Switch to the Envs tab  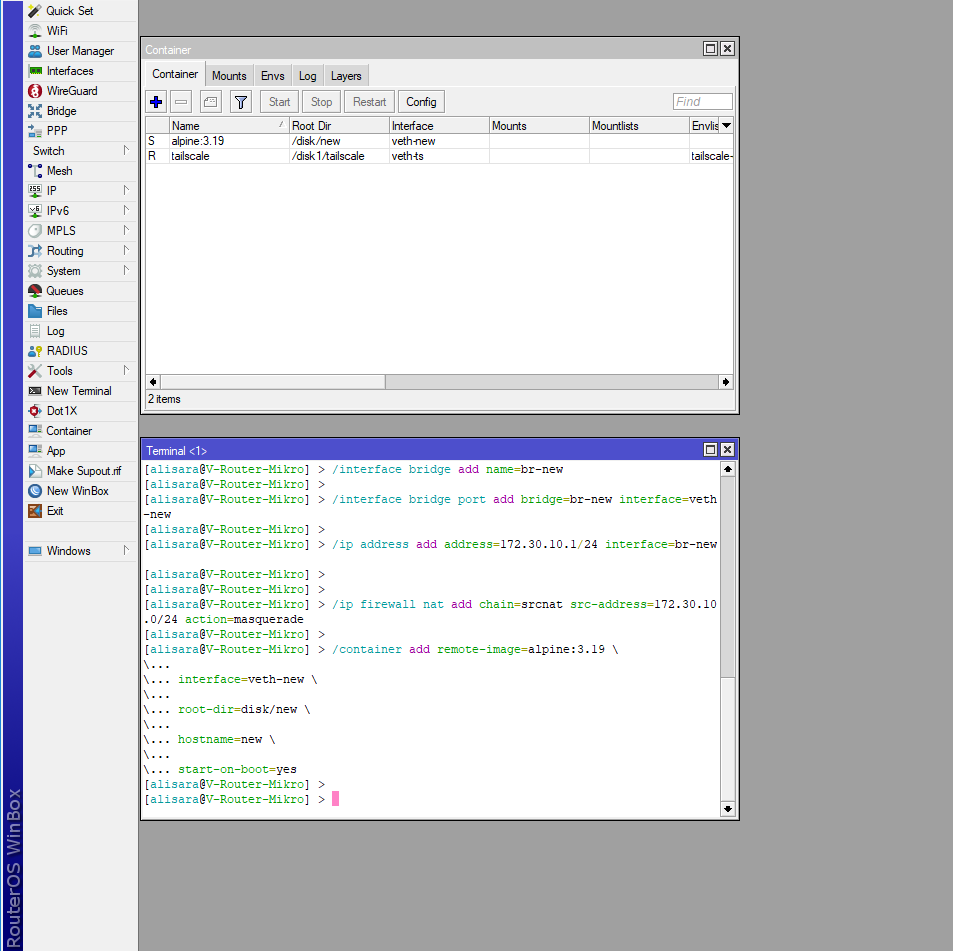pos(272,76)
